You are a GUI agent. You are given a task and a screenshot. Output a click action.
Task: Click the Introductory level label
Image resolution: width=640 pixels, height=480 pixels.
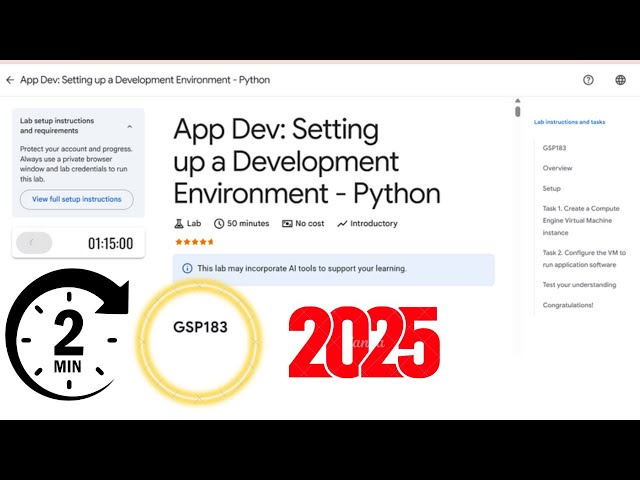[374, 224]
